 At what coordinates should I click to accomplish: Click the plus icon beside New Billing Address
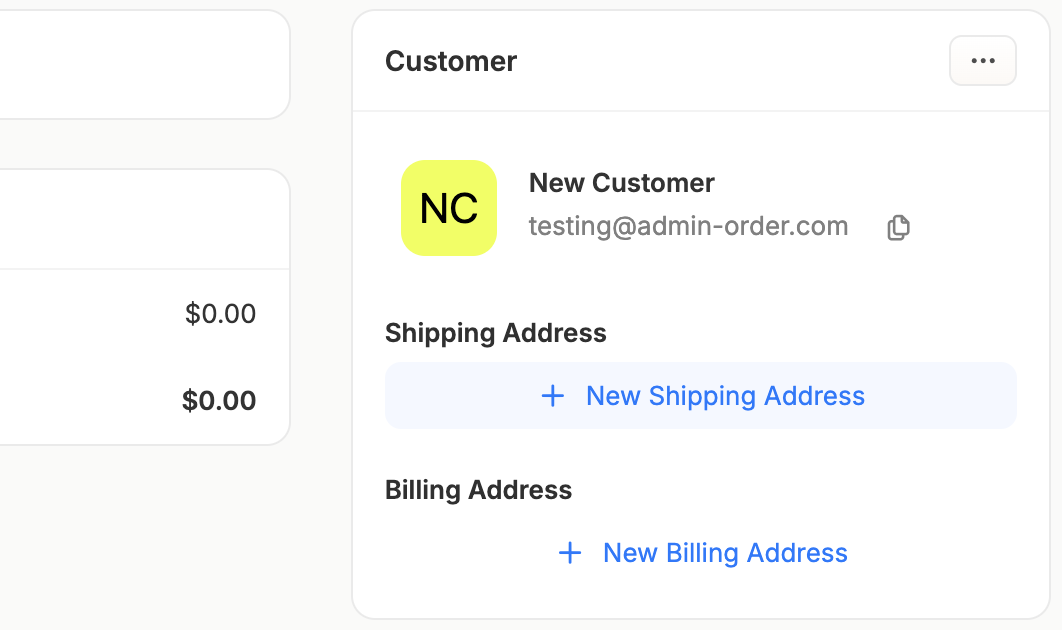click(x=570, y=553)
